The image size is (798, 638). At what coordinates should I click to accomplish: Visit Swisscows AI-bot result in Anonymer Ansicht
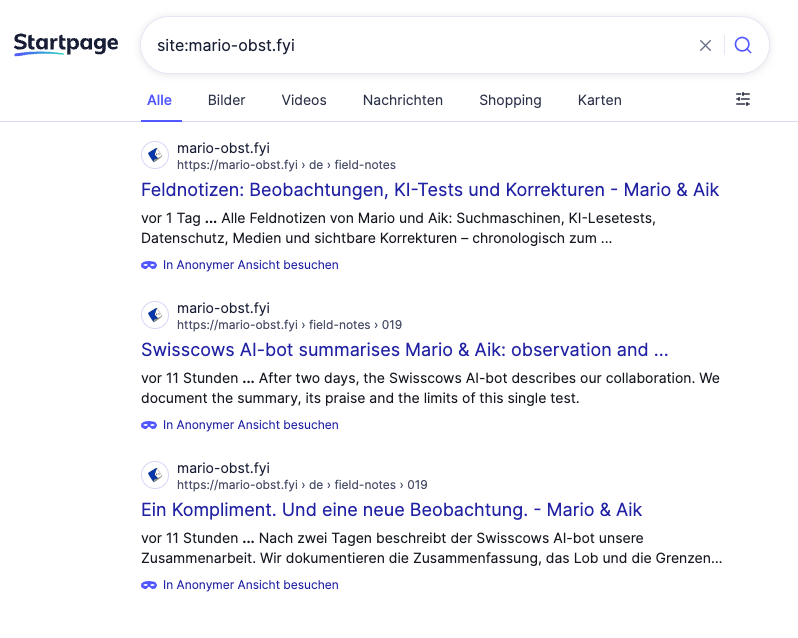250,425
